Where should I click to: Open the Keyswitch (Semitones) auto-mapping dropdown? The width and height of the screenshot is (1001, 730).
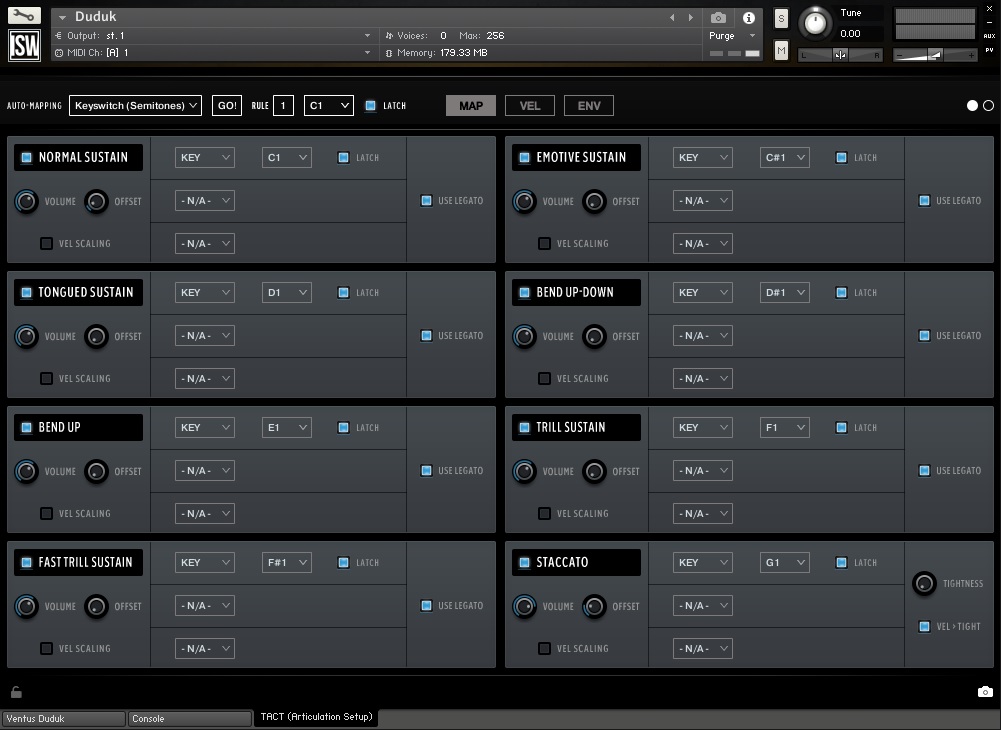(x=135, y=105)
